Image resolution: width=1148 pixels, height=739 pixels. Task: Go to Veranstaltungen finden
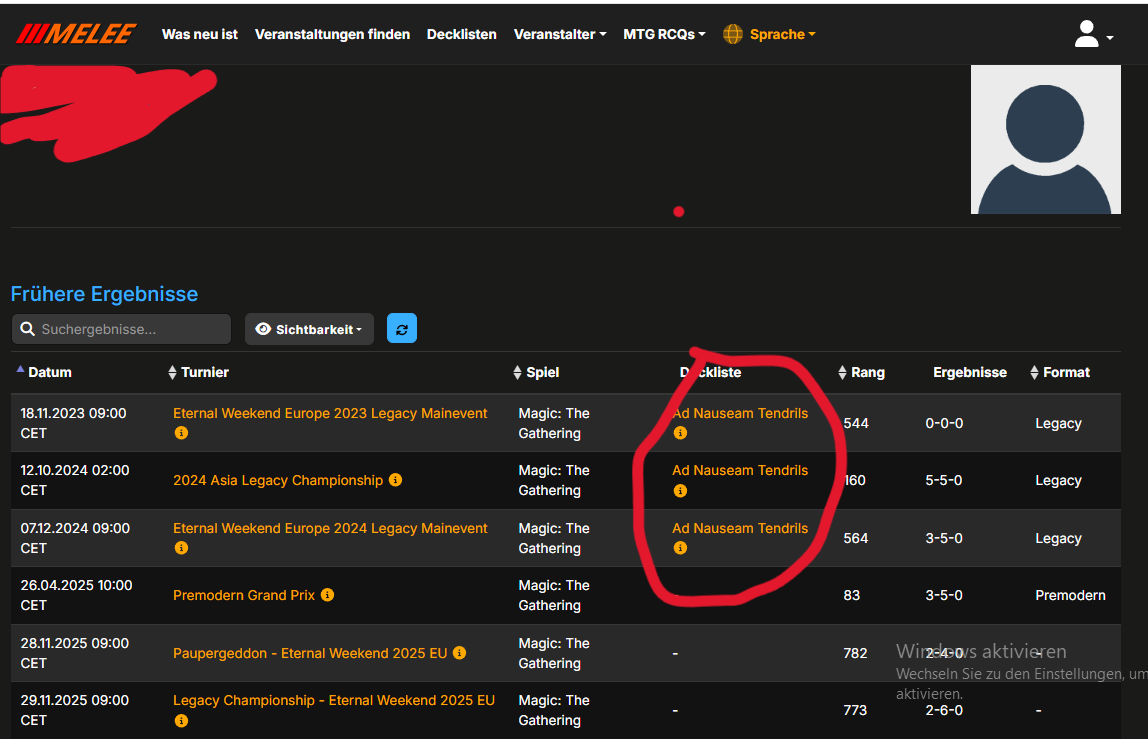pos(332,34)
